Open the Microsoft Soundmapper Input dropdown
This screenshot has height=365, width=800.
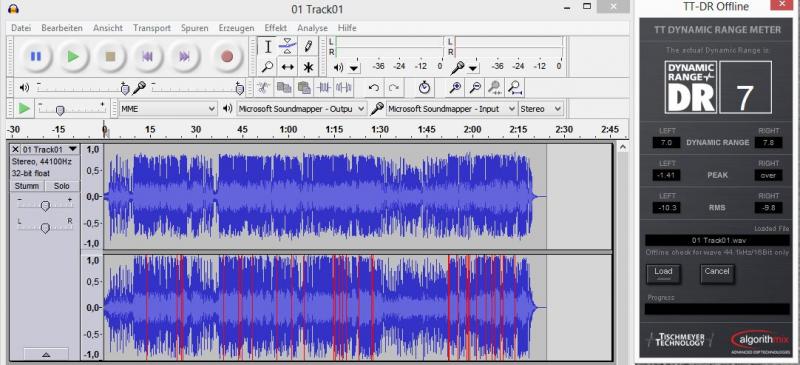pyautogui.click(x=452, y=109)
